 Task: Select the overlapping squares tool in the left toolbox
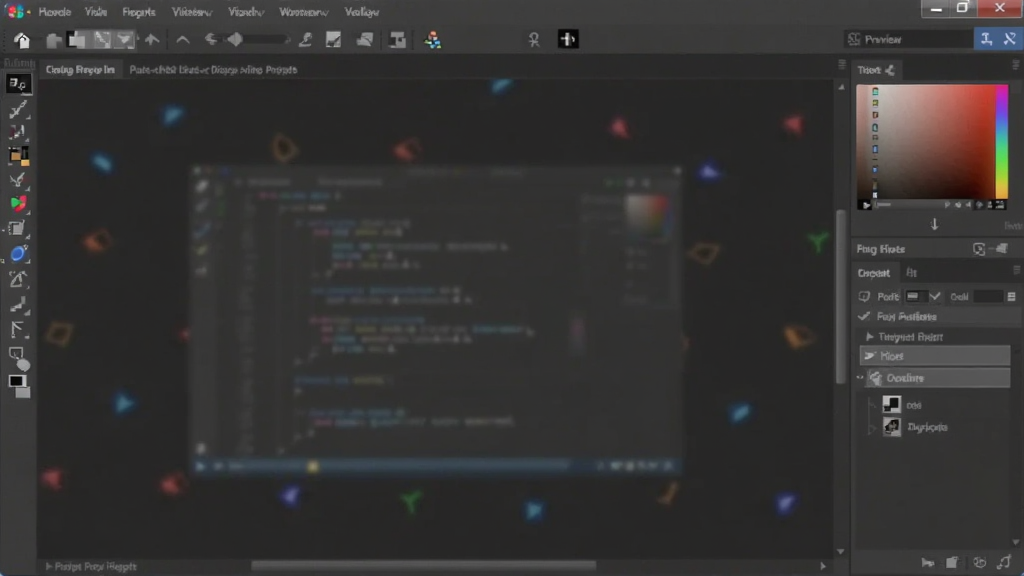click(18, 229)
